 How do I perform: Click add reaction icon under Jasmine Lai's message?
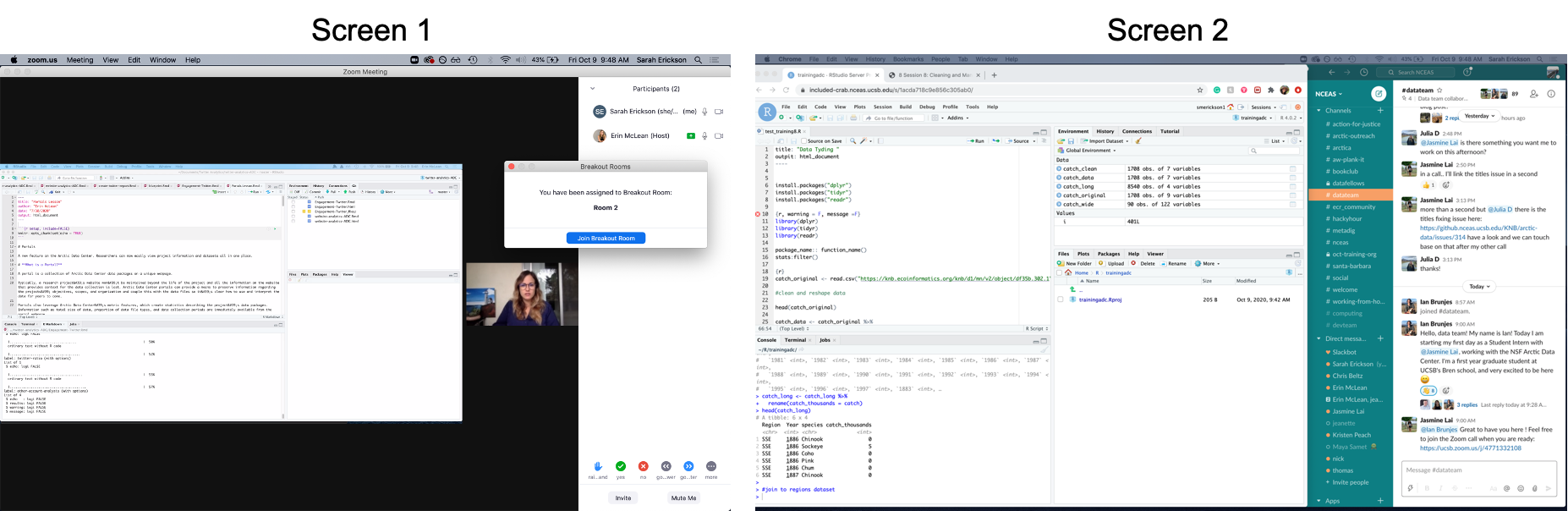[1446, 185]
